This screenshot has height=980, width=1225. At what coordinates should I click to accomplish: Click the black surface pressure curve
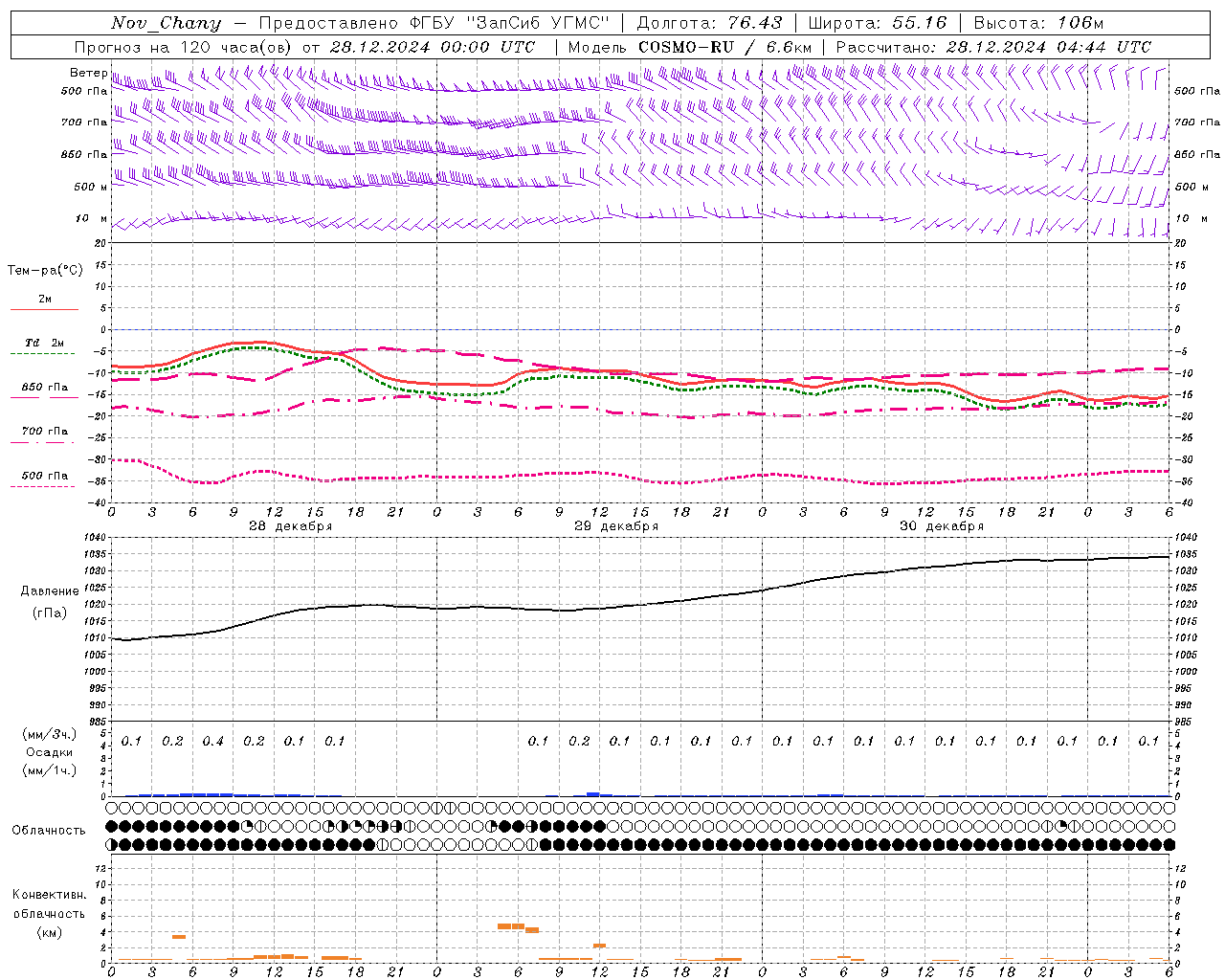[x=640, y=605]
